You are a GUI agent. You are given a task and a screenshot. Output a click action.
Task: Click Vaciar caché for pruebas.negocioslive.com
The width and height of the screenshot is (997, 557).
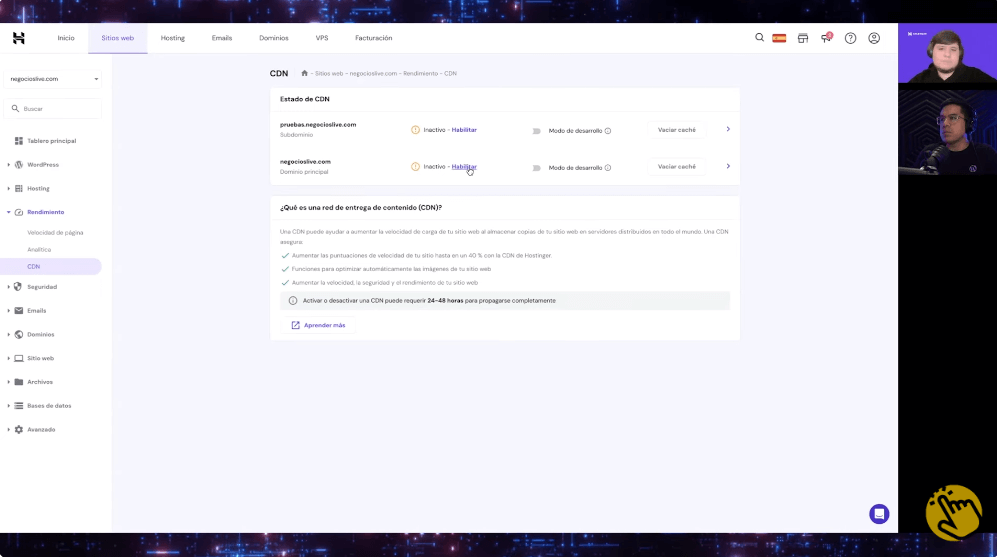pos(677,130)
